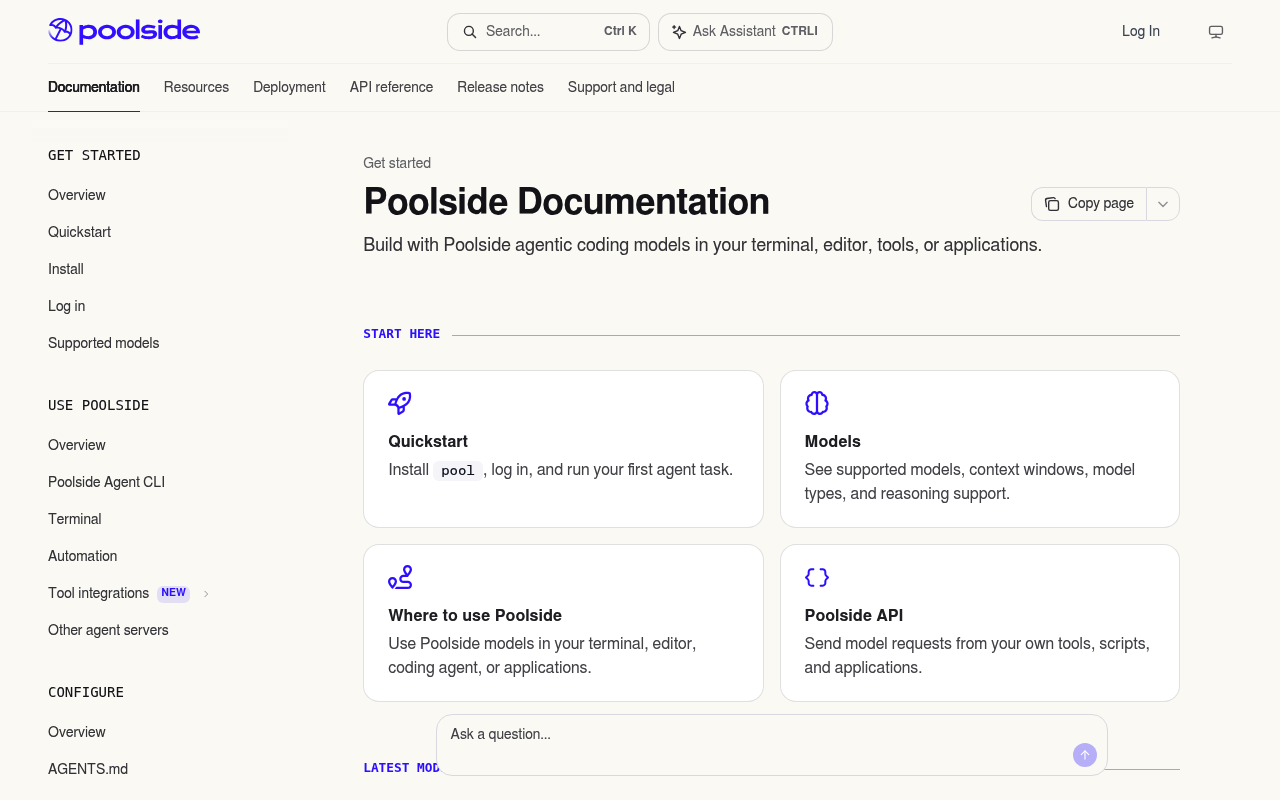Click the NEW badge beside Tool integrations

[174, 593]
